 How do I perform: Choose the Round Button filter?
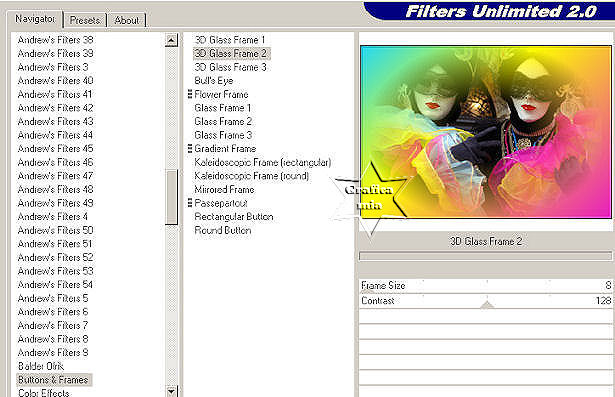223,230
